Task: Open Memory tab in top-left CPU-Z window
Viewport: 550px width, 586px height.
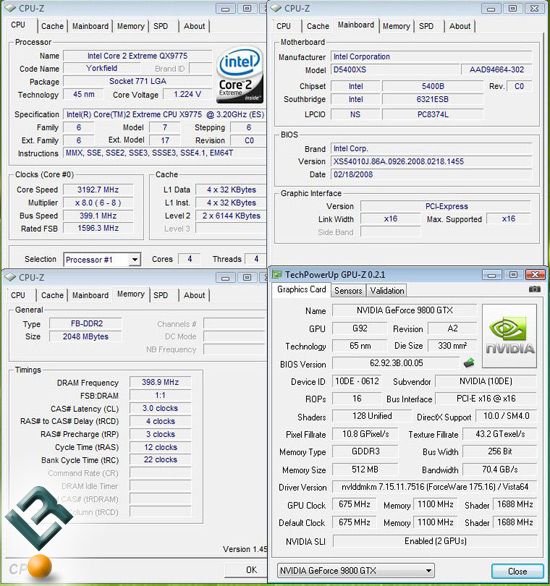Action: [x=131, y=26]
